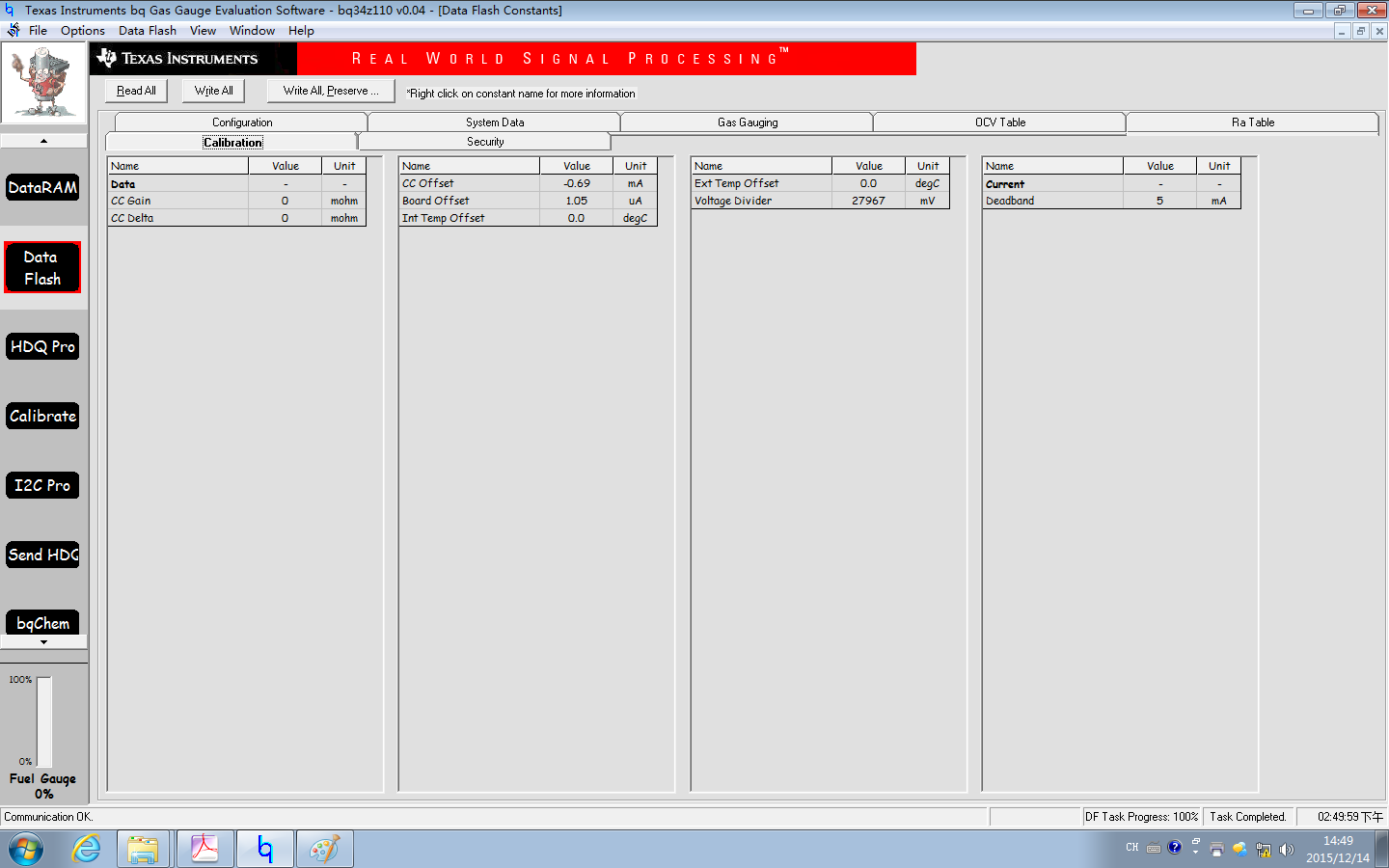Click the help question mark tray icon
The height and width of the screenshot is (868, 1389).
pos(1174,848)
